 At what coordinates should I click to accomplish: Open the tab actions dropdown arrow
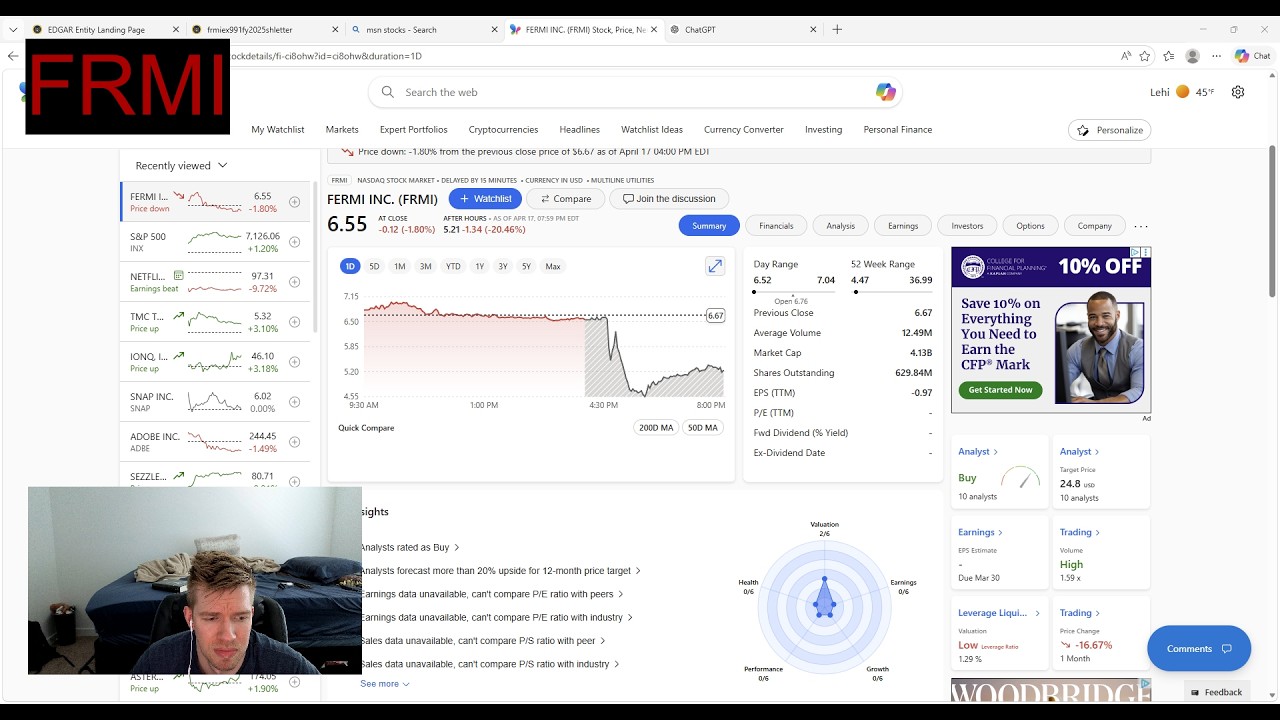click(x=13, y=30)
